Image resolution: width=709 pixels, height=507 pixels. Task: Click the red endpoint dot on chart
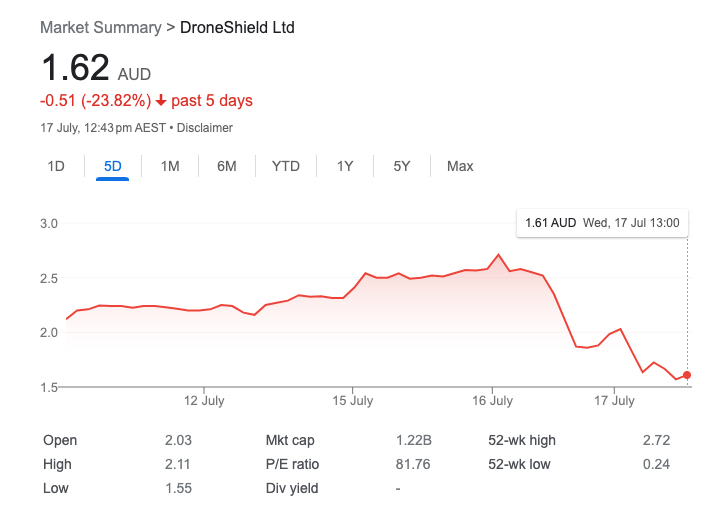pos(687,375)
